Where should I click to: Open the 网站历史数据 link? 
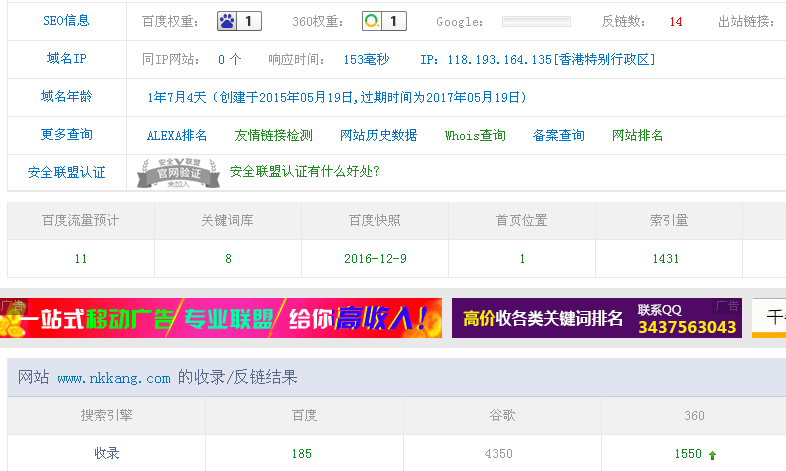378,135
